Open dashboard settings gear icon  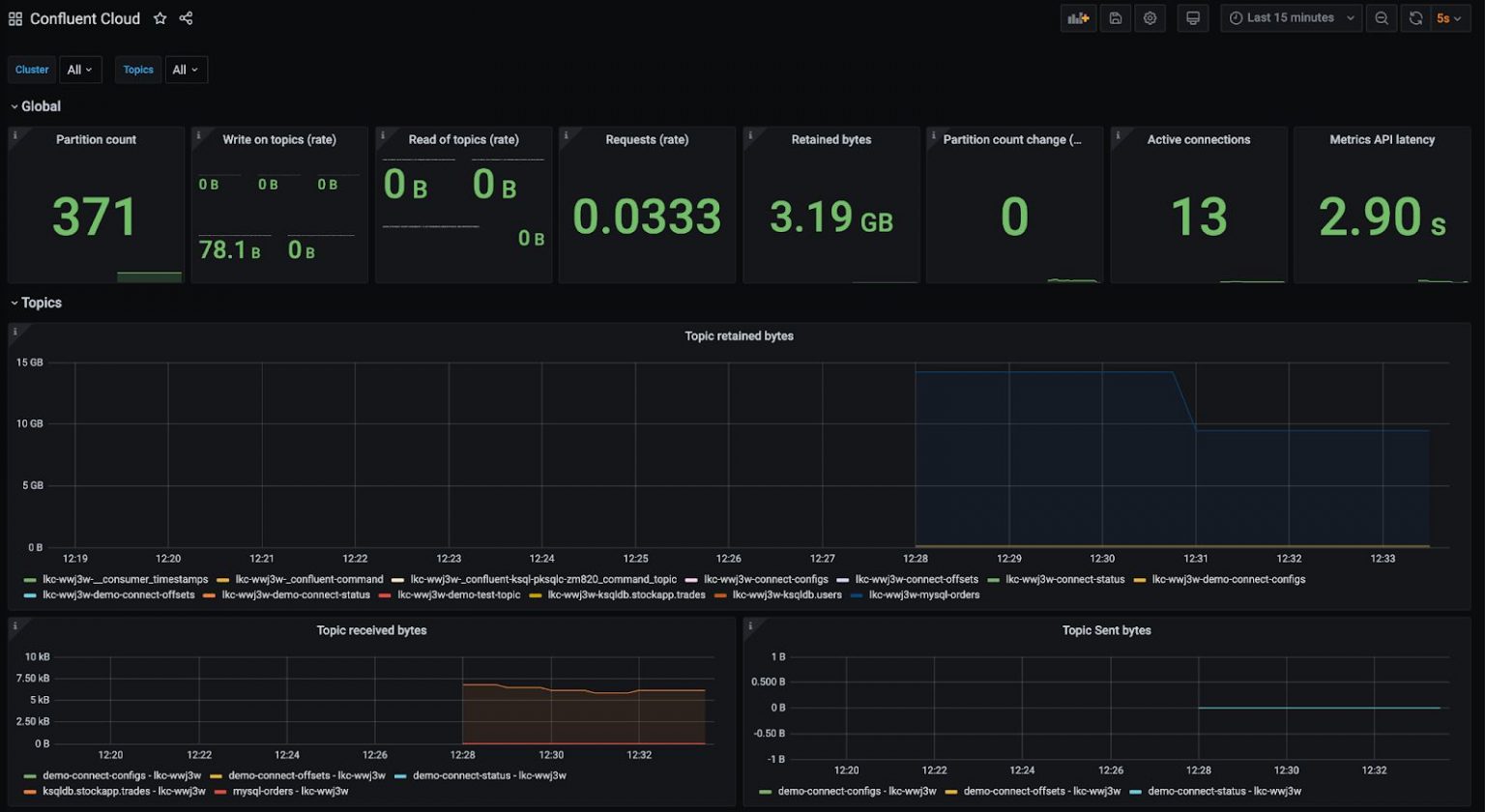1150,18
